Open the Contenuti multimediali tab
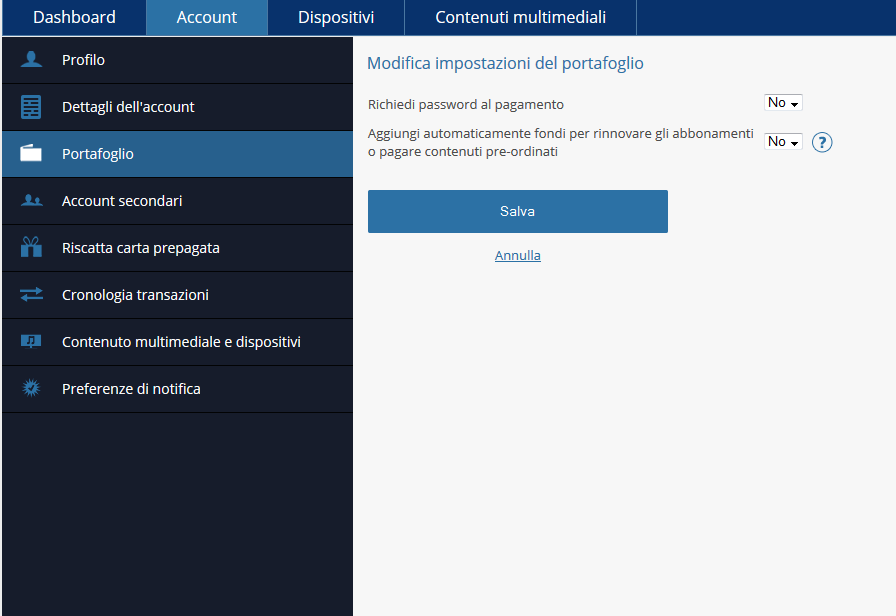Screen dimensions: 896x616 521,18
